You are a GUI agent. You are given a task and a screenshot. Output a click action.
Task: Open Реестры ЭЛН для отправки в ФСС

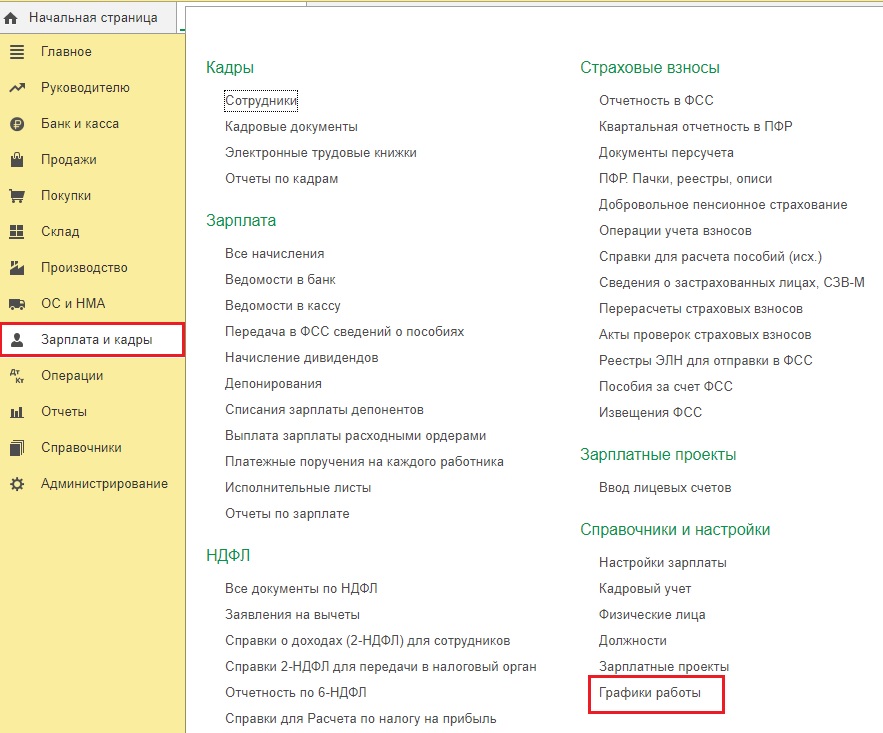(x=706, y=360)
